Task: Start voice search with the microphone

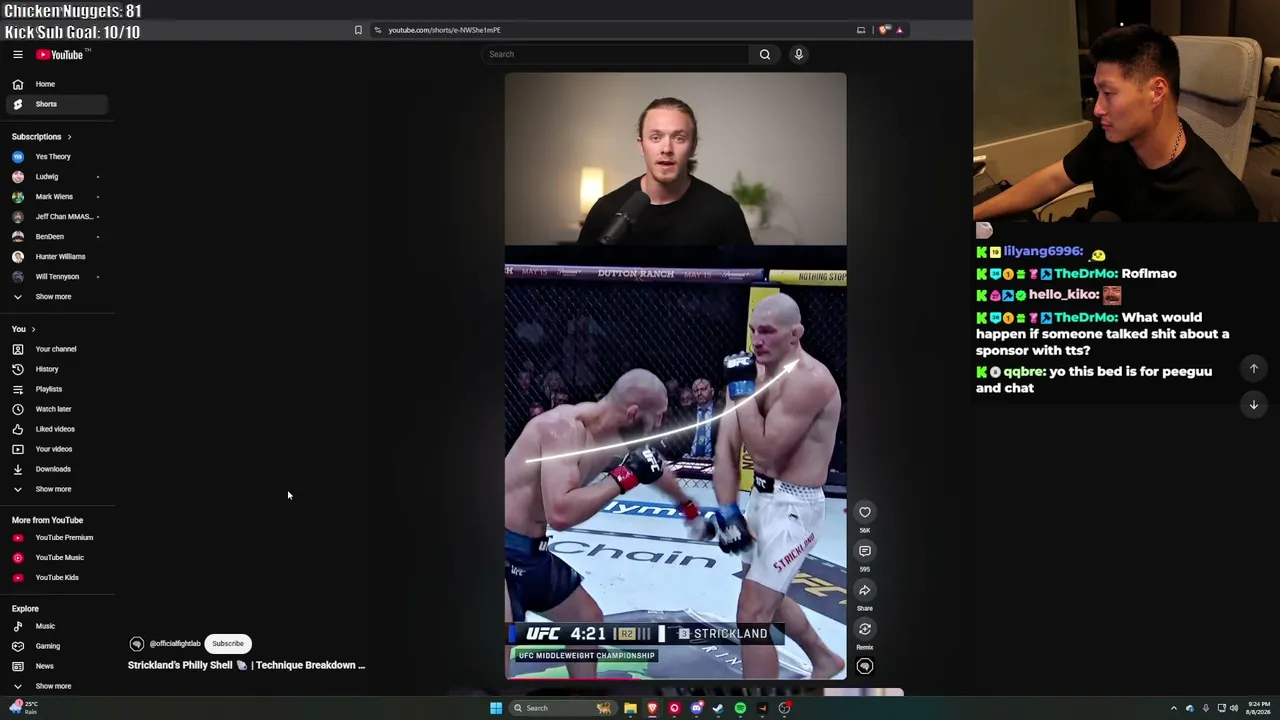Action: pos(799,54)
